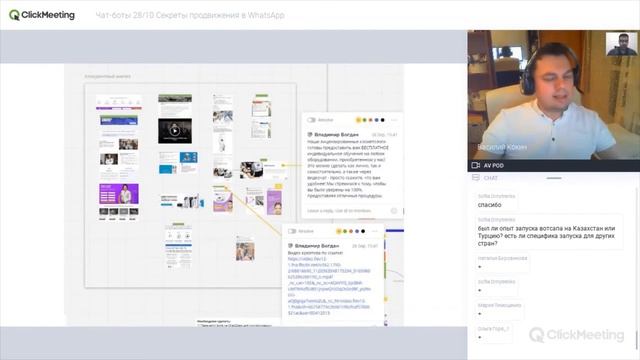Viewport: 640px width, 360px height.
Task: Click the emoji icon in upper comment reply
Action: tap(394, 211)
